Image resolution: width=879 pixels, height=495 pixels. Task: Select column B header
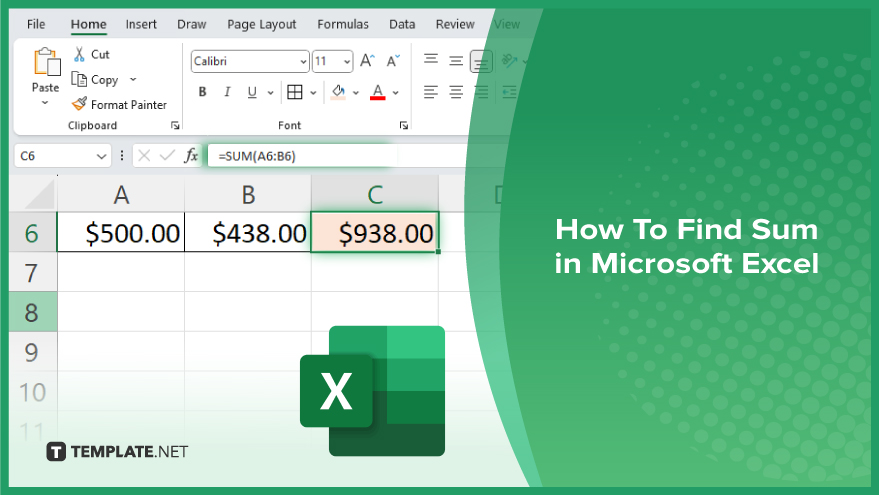pos(248,194)
